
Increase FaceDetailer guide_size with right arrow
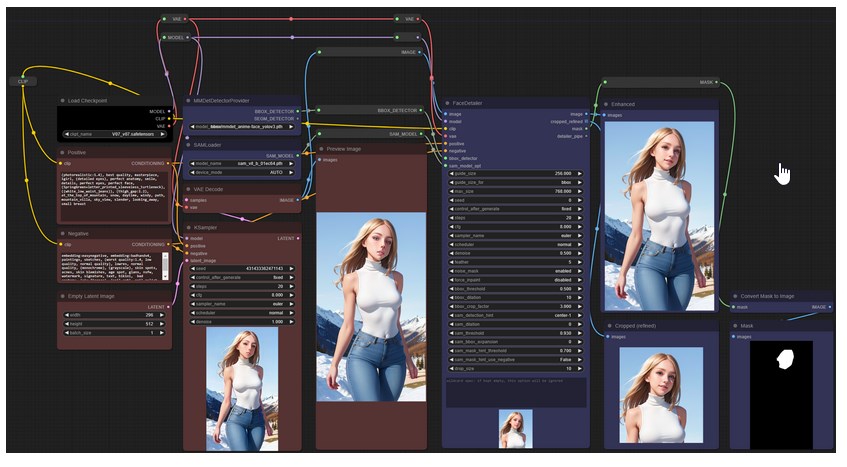click(x=580, y=174)
